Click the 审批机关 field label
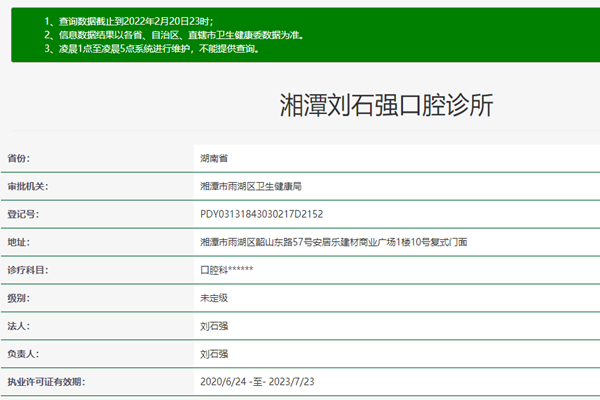This screenshot has width=600, height=400. (x=28, y=186)
